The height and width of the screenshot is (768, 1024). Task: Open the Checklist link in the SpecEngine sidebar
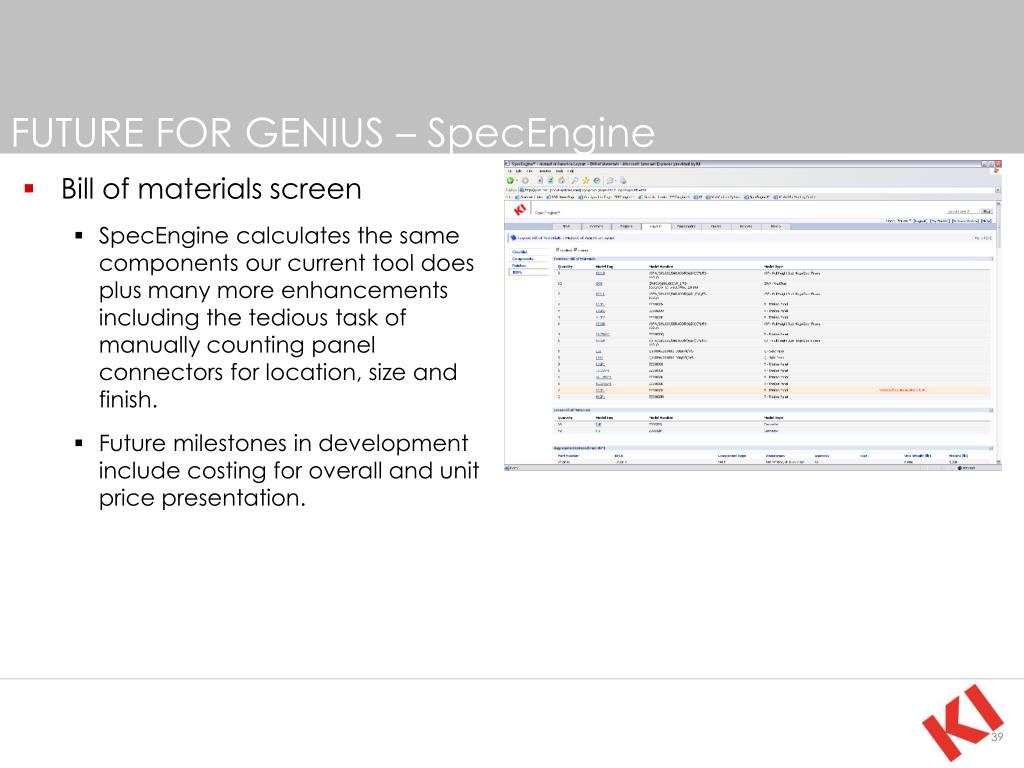520,252
